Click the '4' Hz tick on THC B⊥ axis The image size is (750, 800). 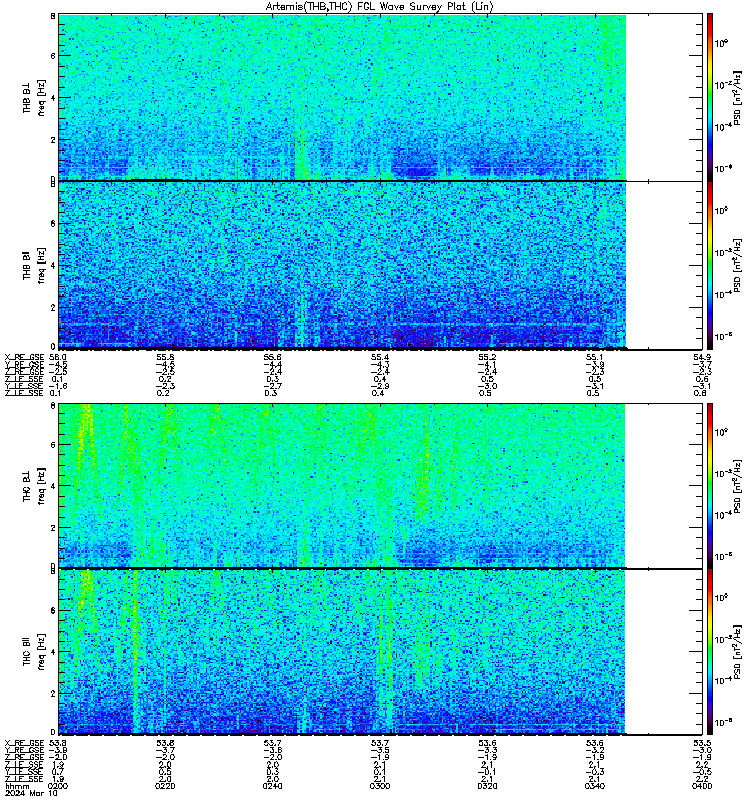click(53, 486)
